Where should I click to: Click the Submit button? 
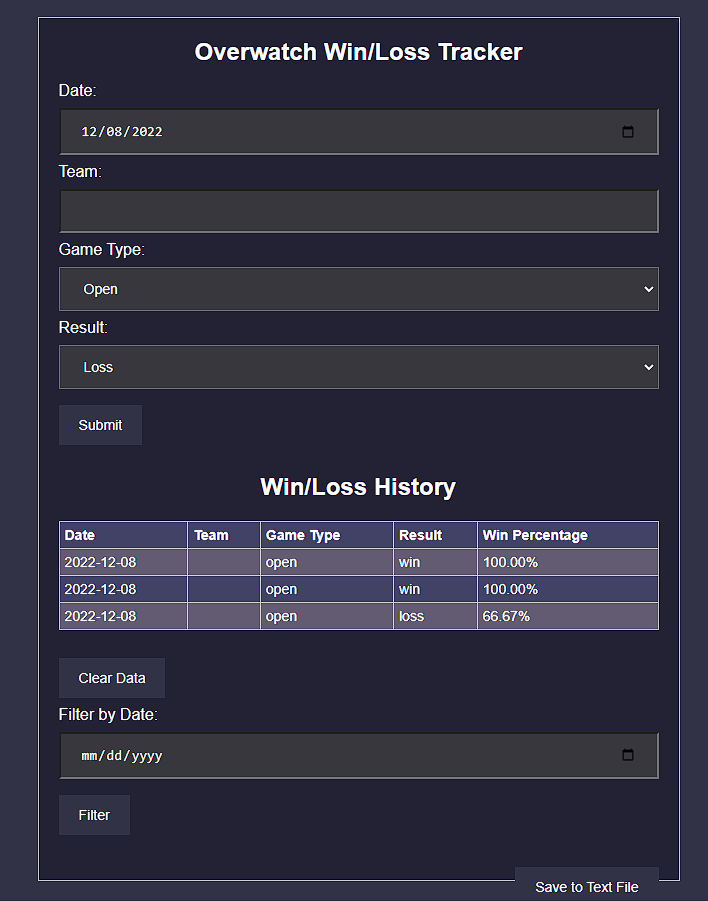point(99,424)
